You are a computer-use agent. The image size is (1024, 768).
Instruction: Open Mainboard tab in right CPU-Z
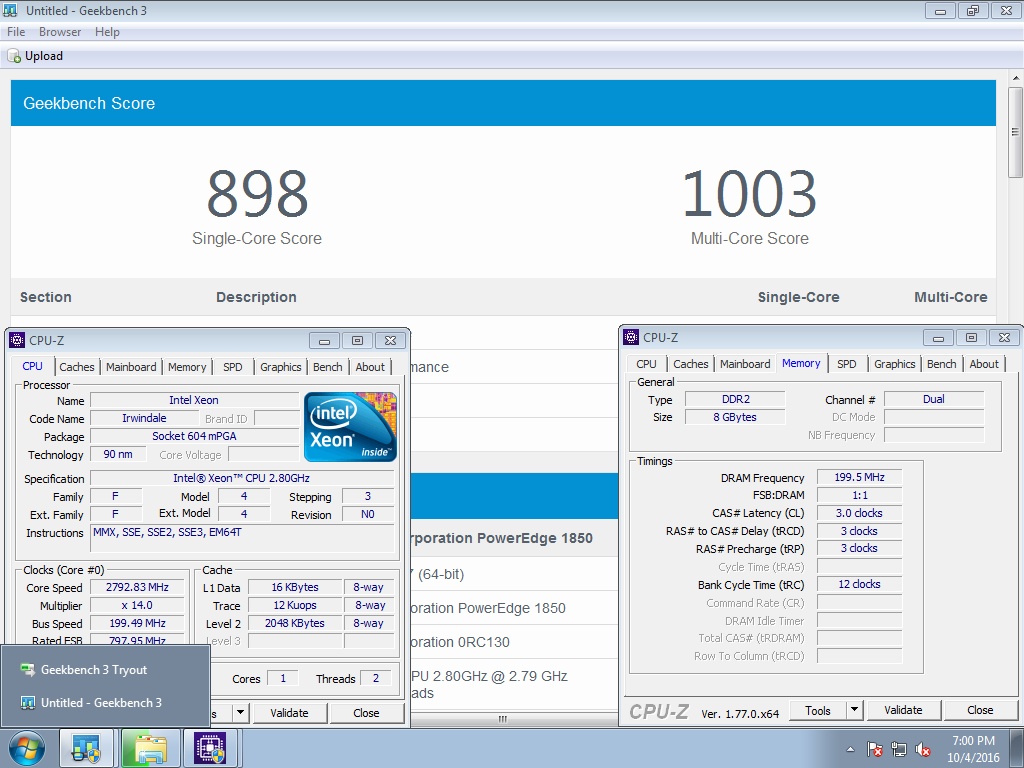[745, 364]
